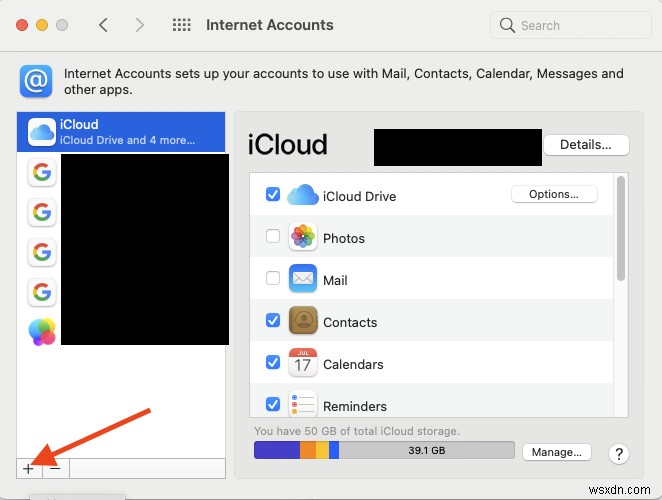Click the Contacts app icon
Viewport: 662px width, 500px height.
click(303, 320)
